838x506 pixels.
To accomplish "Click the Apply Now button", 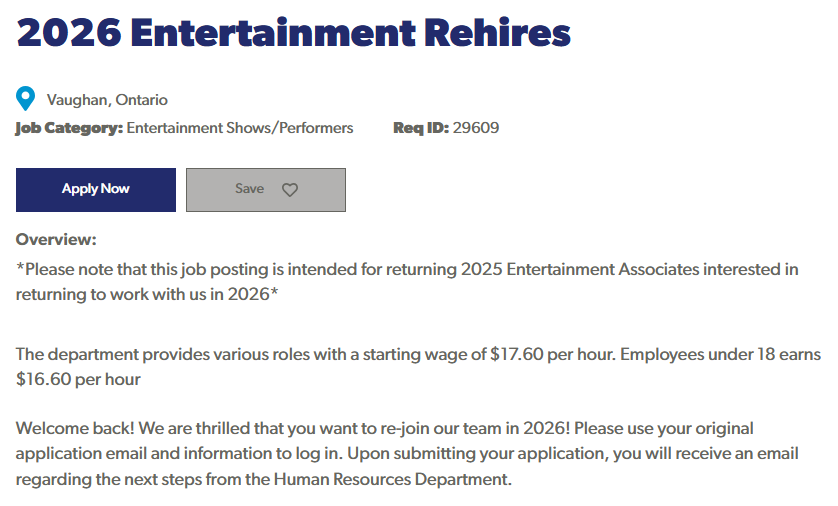I will click(96, 189).
